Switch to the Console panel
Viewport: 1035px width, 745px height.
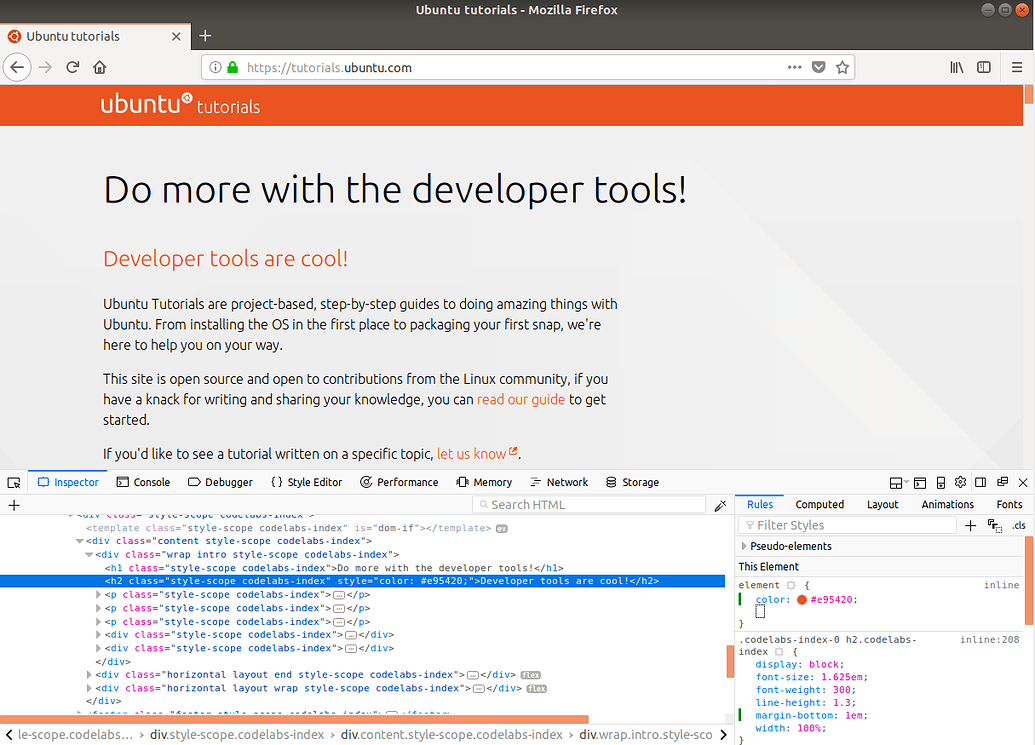pos(143,482)
